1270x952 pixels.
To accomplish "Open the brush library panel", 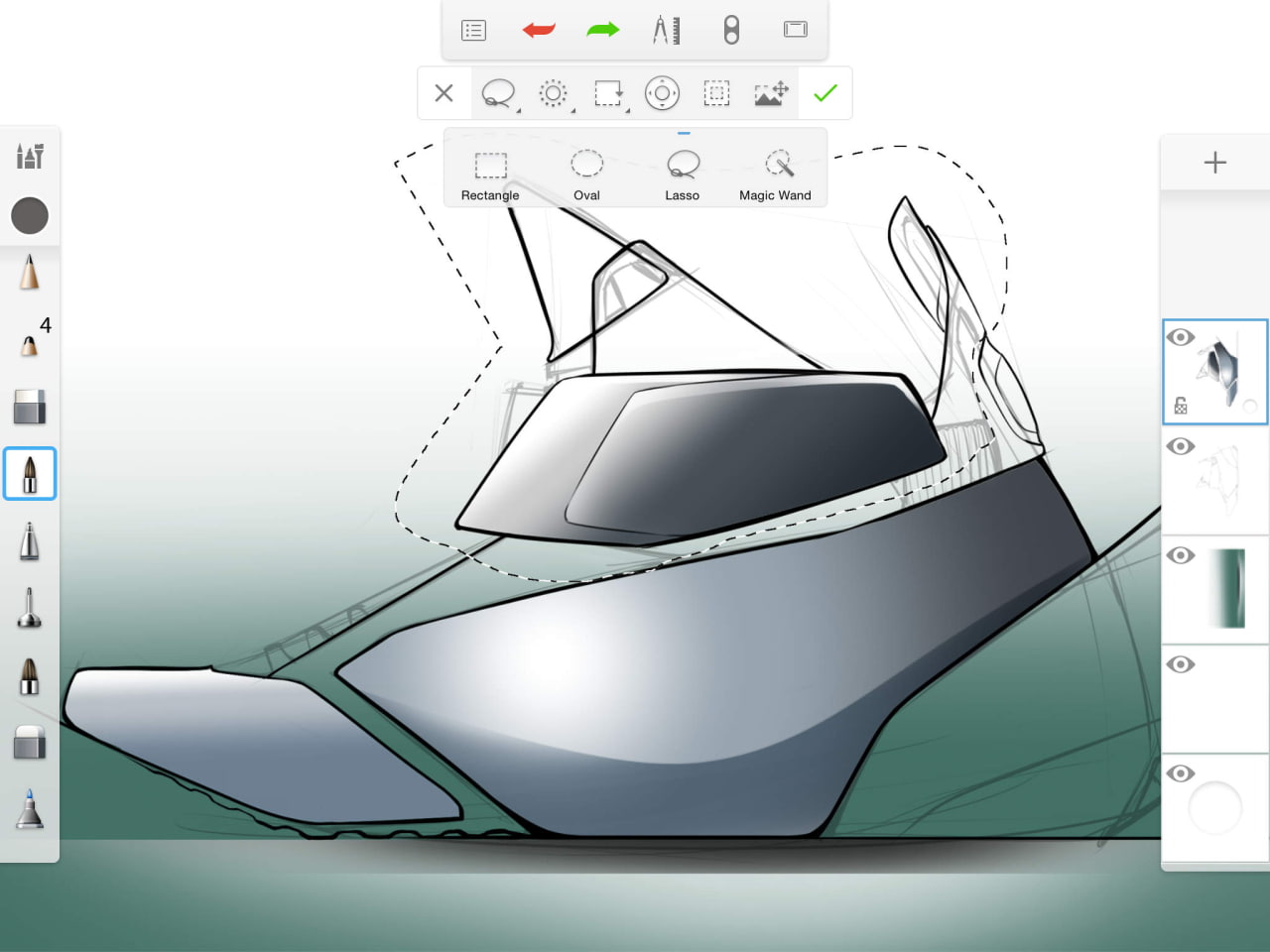I will pos(30,156).
